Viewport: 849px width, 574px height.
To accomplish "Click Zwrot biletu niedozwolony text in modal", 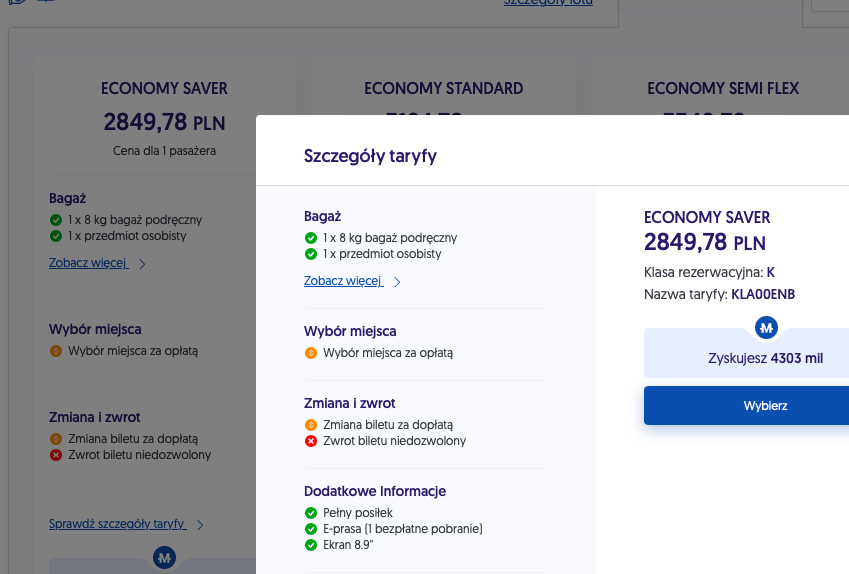I will tap(395, 441).
